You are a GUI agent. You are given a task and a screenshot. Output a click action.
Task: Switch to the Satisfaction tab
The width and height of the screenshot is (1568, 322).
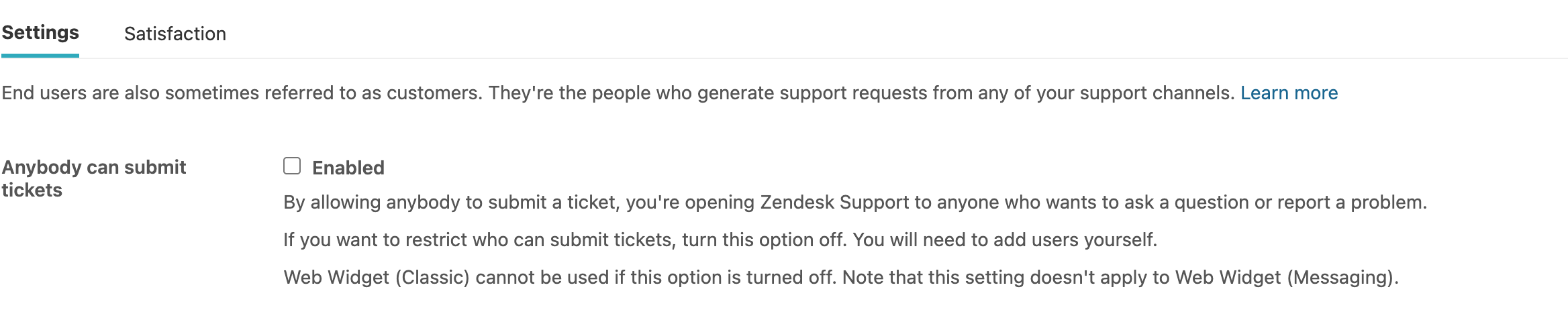pyautogui.click(x=175, y=34)
